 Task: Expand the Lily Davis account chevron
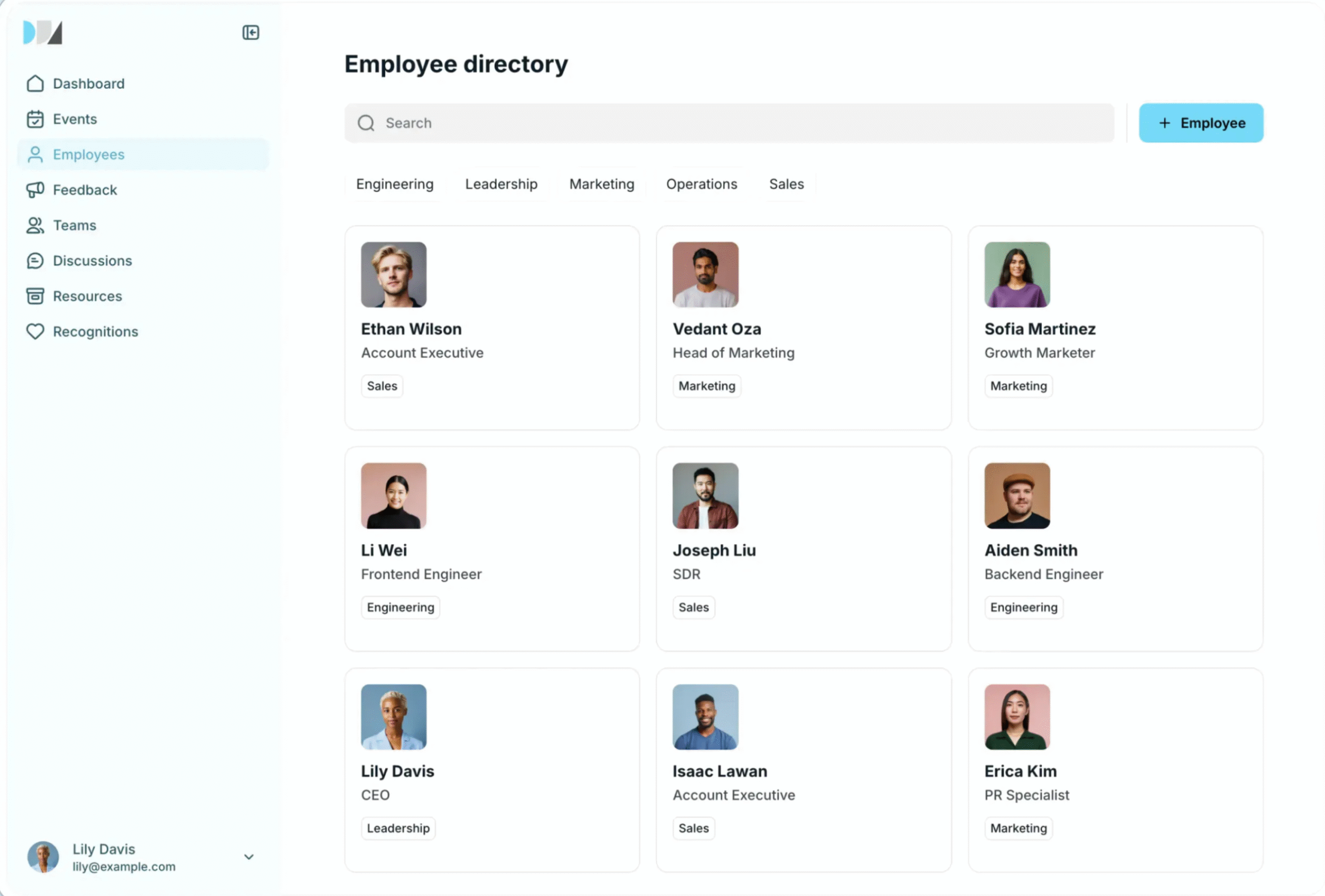[x=248, y=857]
